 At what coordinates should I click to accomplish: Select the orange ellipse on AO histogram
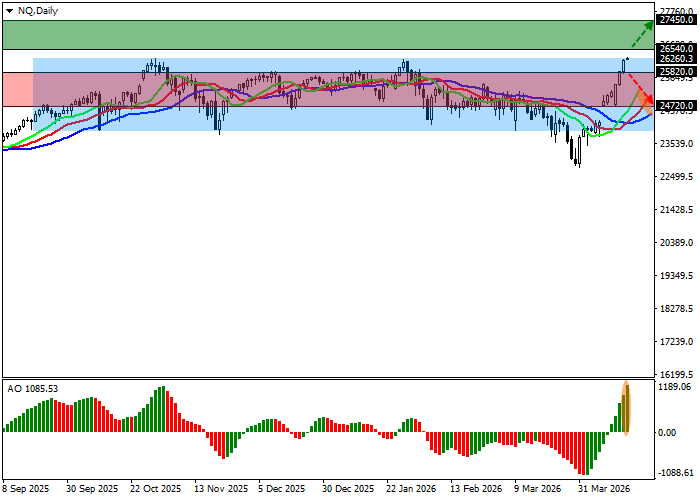[626, 408]
